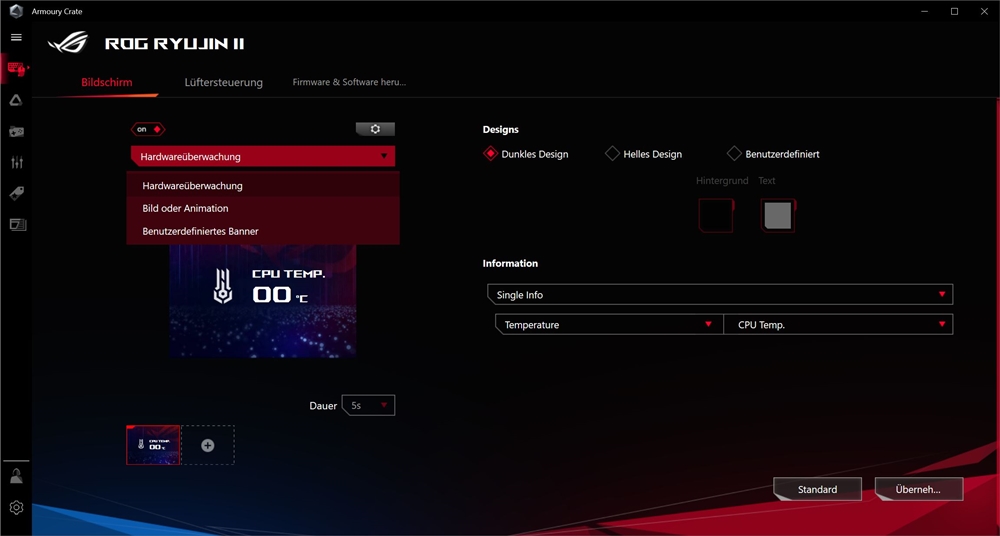
Task: Open the CPU Temp. dropdown
Action: pos(838,325)
